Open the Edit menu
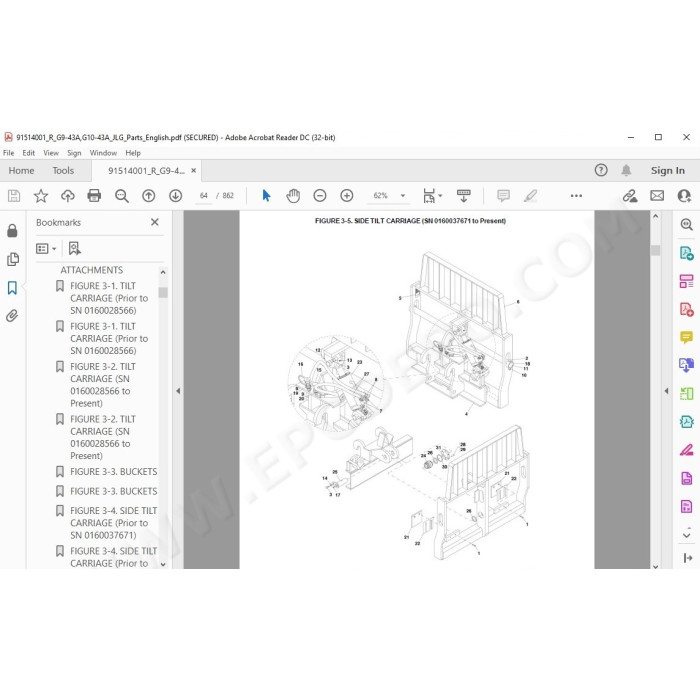Image resolution: width=700 pixels, height=700 pixels. point(29,153)
